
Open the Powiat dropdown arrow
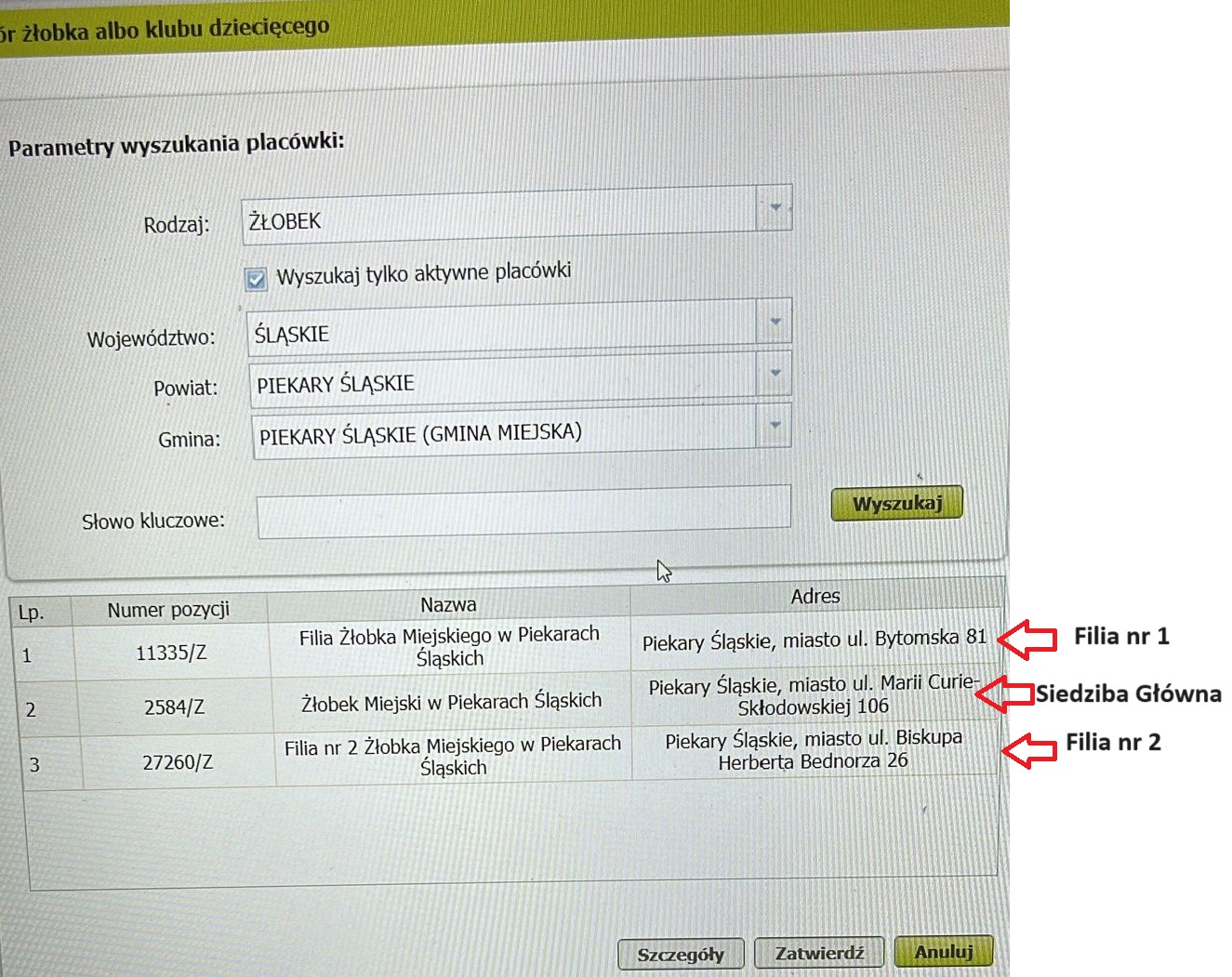tap(775, 374)
